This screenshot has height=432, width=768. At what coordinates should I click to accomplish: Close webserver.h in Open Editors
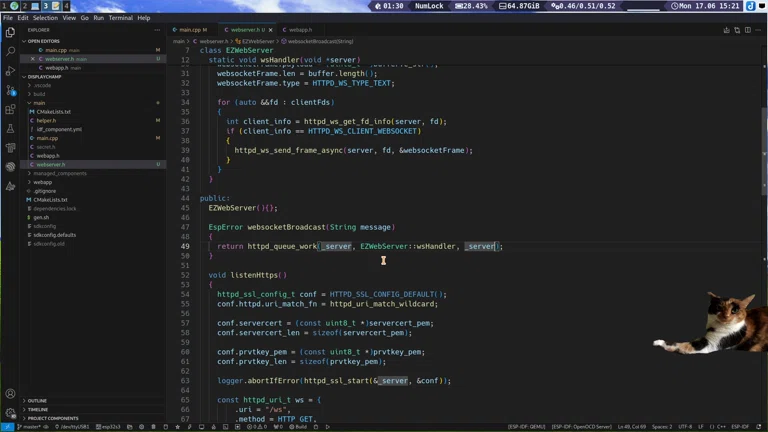(x=32, y=59)
